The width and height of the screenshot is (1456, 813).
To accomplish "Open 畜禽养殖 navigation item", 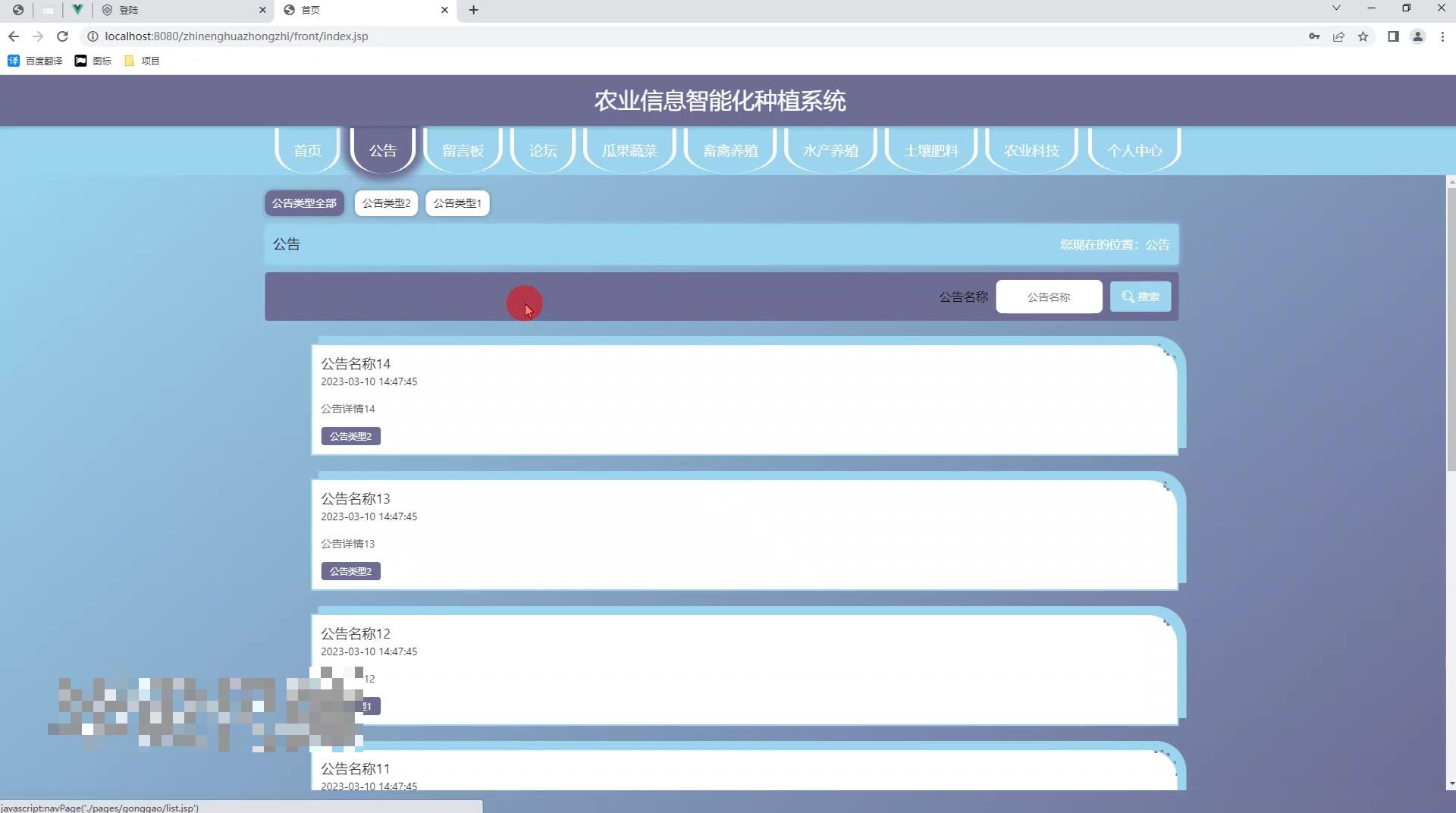I will pyautogui.click(x=730, y=150).
